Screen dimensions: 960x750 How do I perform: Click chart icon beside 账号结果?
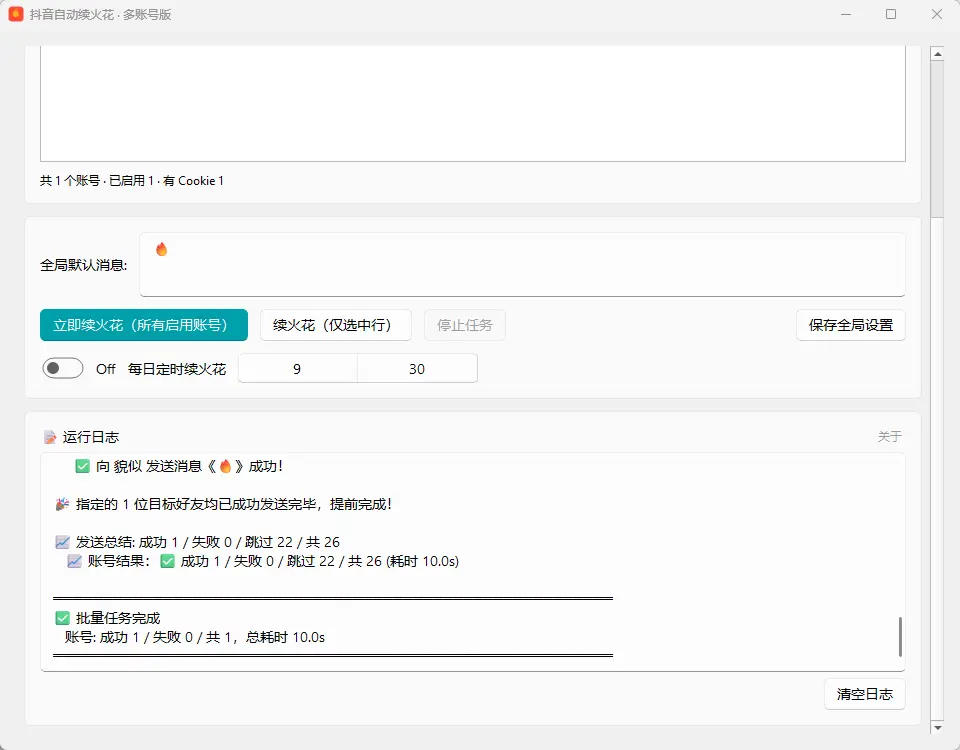click(x=75, y=561)
